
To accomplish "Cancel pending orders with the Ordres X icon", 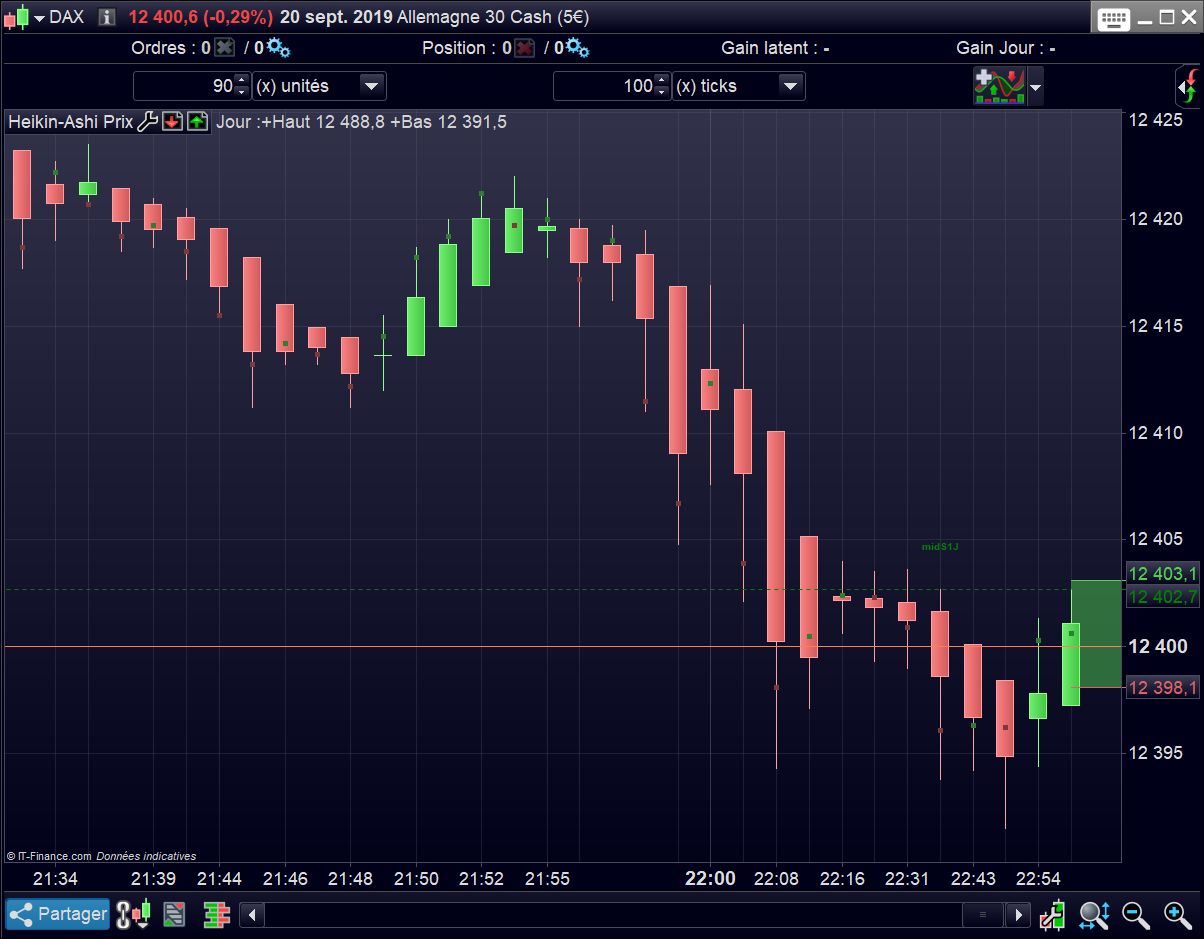I will pos(224,48).
